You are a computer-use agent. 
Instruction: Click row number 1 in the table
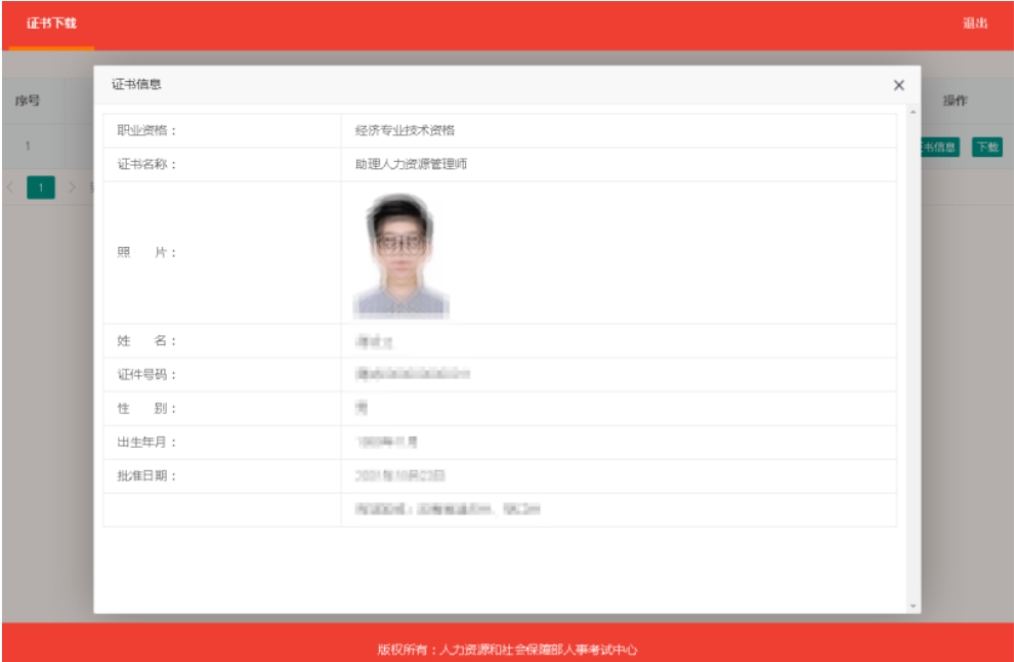27,147
